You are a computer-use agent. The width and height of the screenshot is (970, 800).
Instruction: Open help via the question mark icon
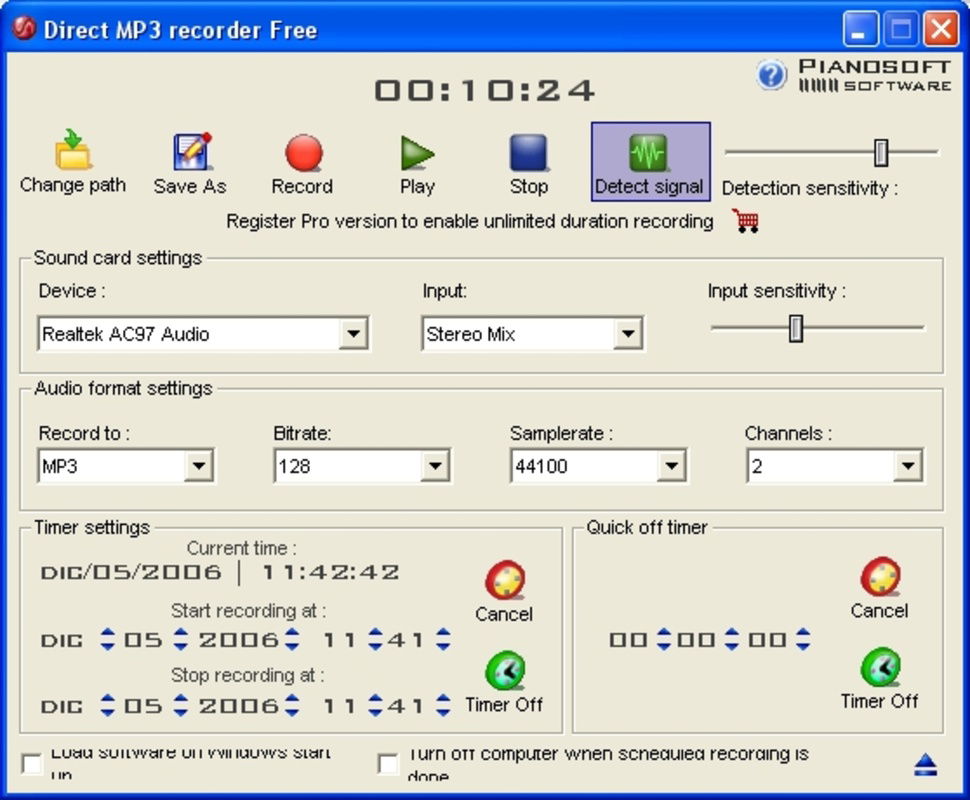(771, 75)
